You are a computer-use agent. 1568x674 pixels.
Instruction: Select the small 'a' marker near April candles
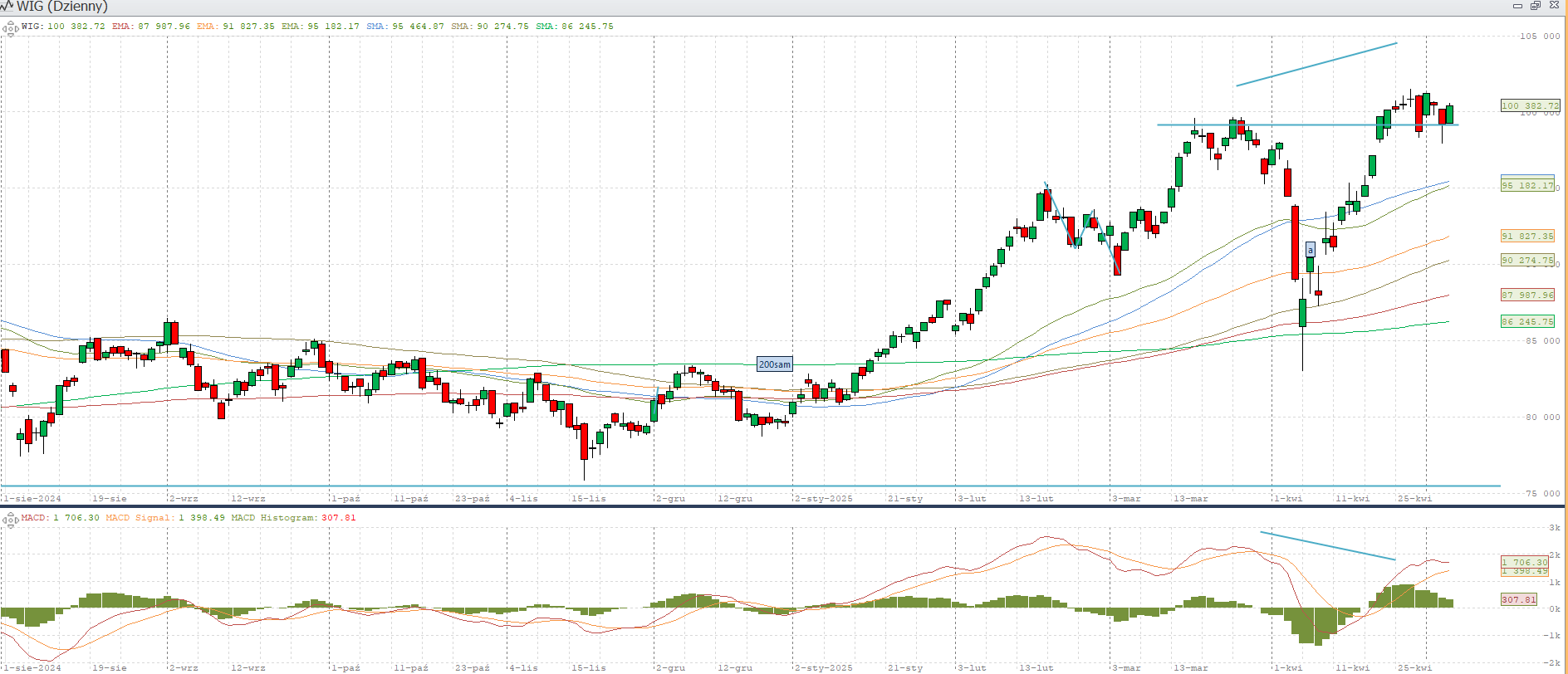(x=1311, y=250)
